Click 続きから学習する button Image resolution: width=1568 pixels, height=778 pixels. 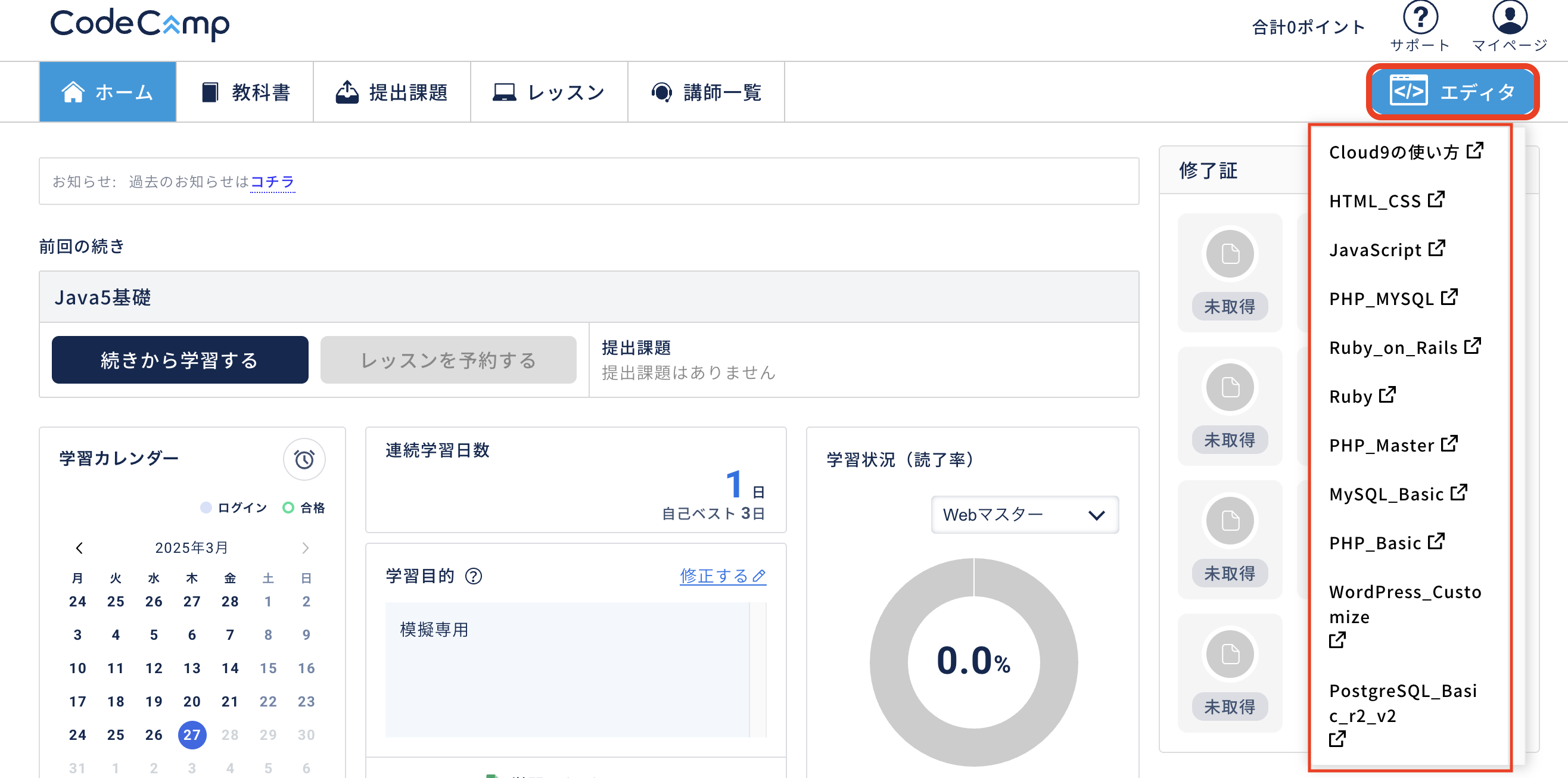[179, 360]
